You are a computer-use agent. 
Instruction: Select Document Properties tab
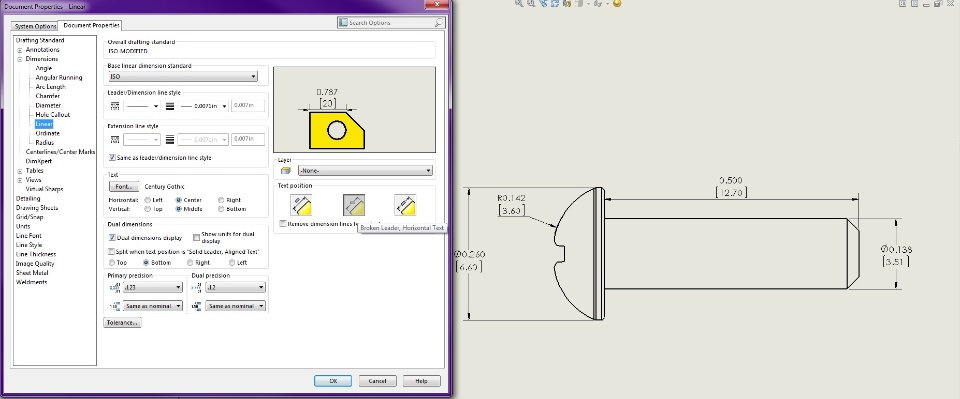pyautogui.click(x=91, y=25)
